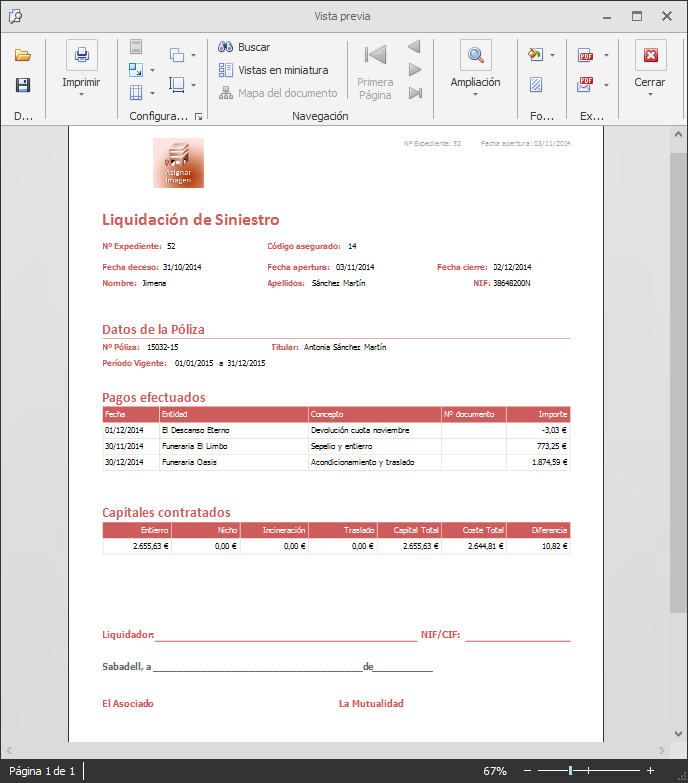The image size is (688, 783).
Task: Click the Devolución cuota noviembre cell
Action: (x=360, y=430)
